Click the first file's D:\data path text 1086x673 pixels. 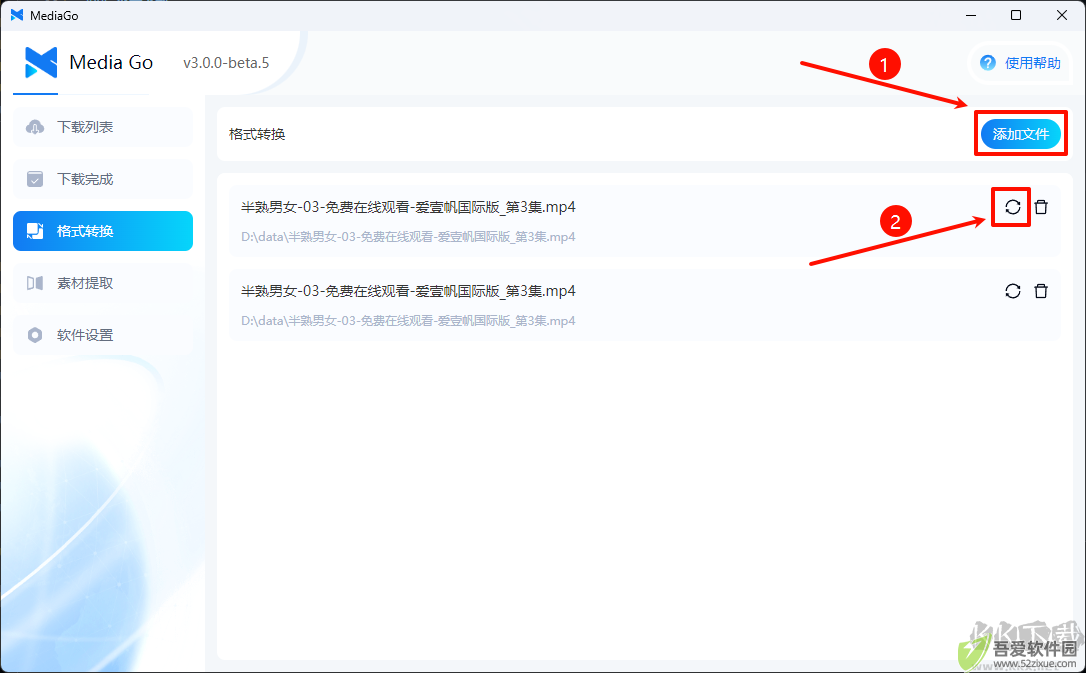tap(408, 237)
